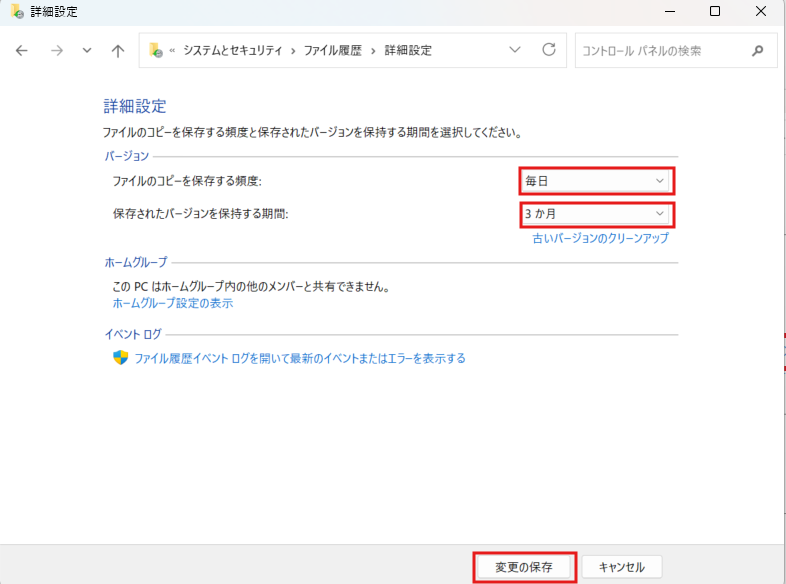
Task: Click the 変更の保存 button
Action: click(524, 567)
